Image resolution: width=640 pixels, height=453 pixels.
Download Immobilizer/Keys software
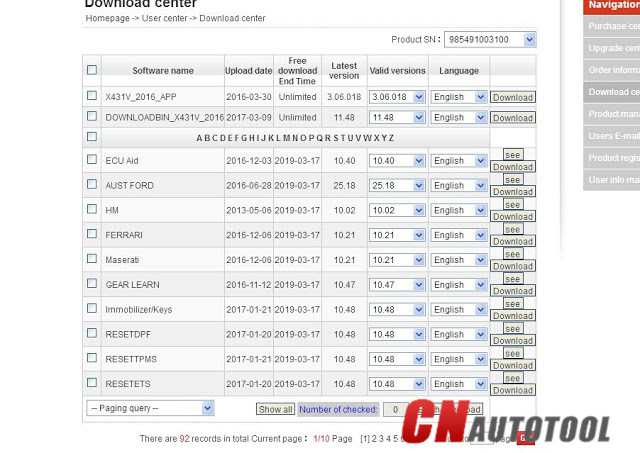[x=513, y=316]
